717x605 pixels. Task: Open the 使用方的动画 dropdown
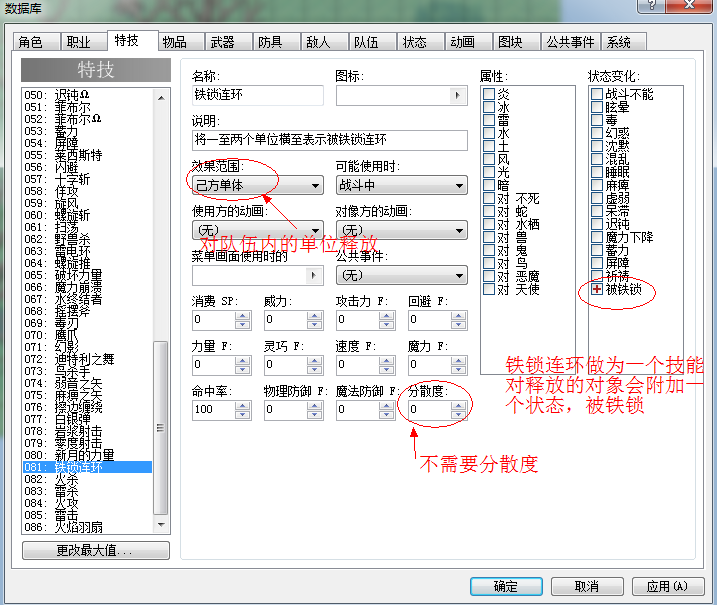[258, 230]
